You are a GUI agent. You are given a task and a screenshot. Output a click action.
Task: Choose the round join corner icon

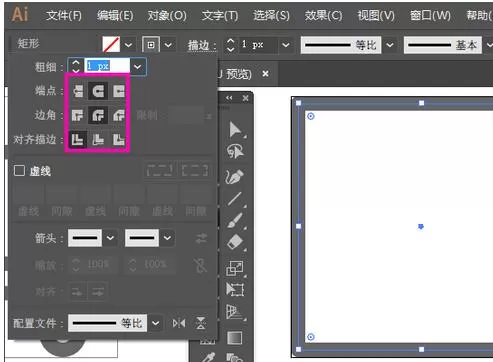[98, 115]
